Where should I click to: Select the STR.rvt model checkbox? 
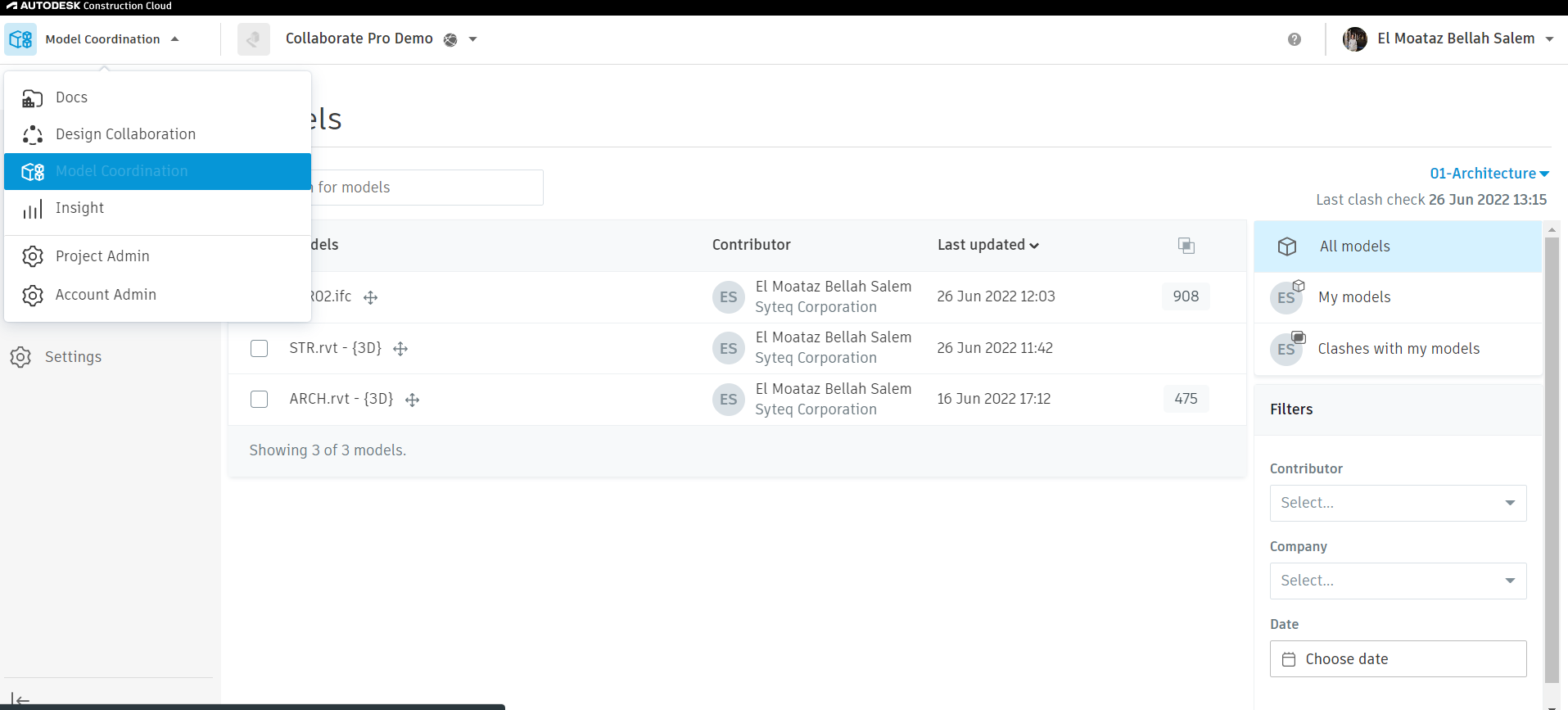(x=260, y=348)
